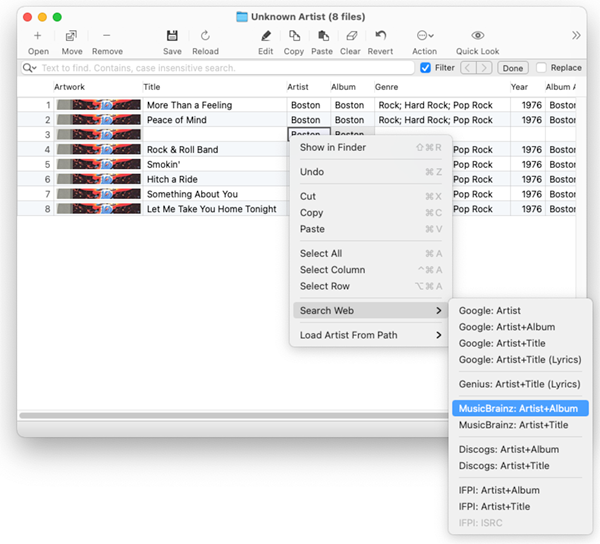Select Google: Artist search option
The height and width of the screenshot is (544, 600).
[x=520, y=311]
